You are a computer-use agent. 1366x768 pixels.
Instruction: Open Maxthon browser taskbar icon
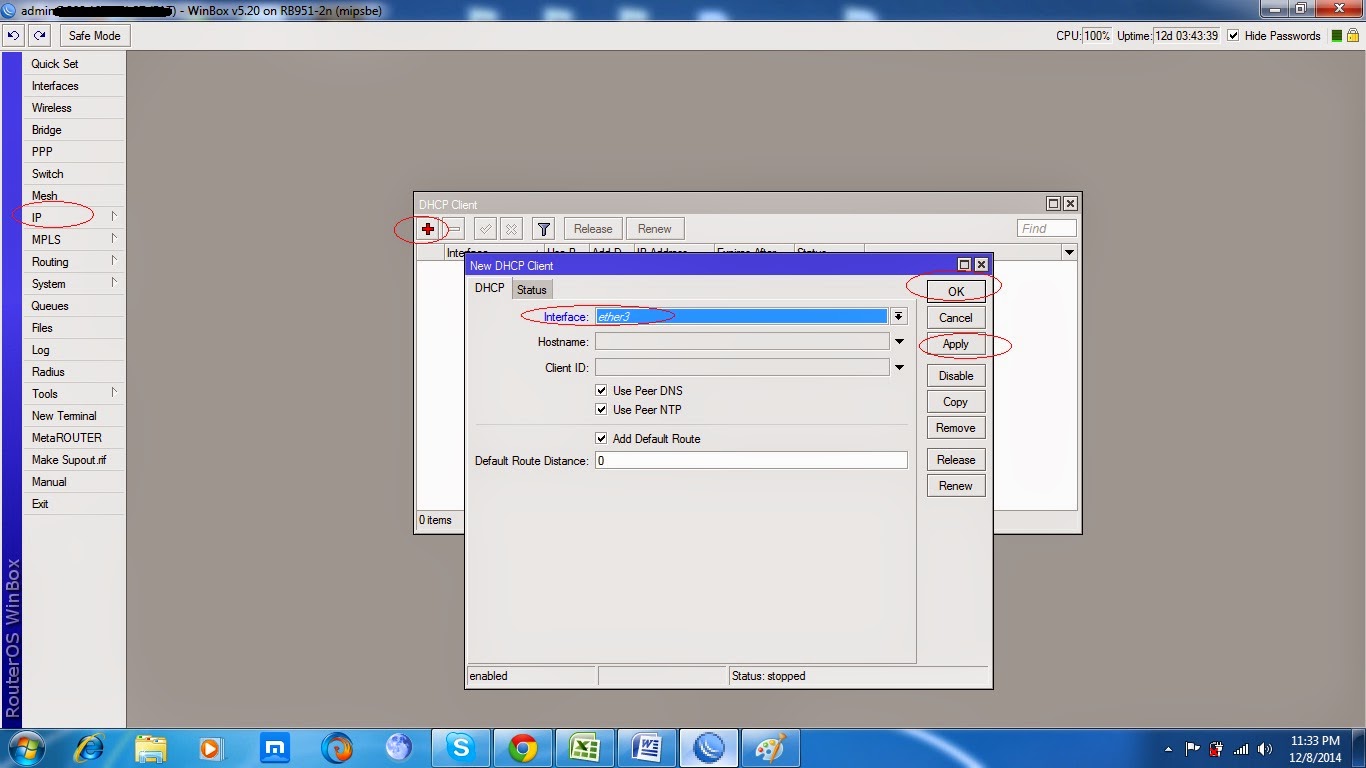[274, 748]
